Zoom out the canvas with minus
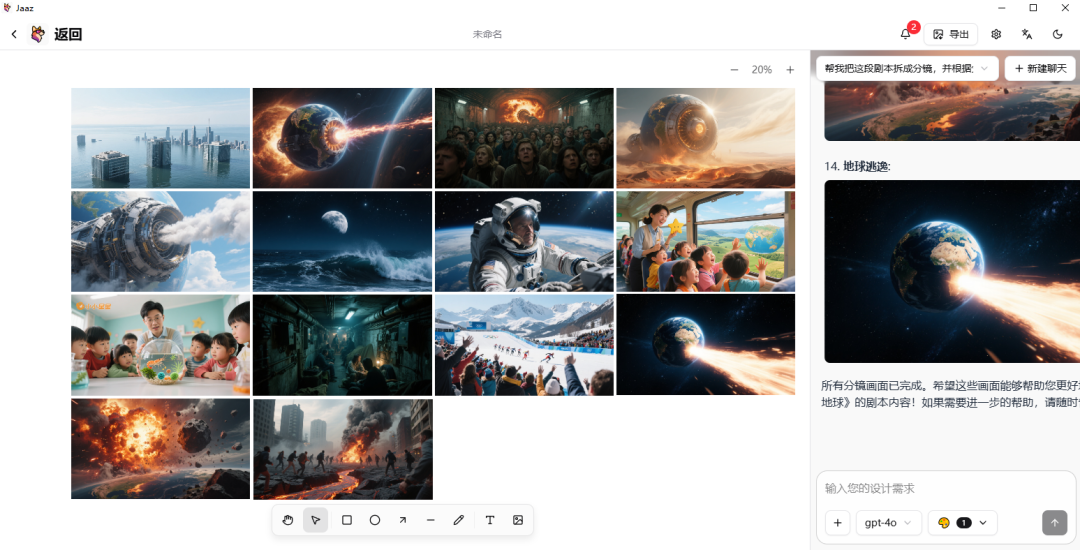 coord(734,70)
